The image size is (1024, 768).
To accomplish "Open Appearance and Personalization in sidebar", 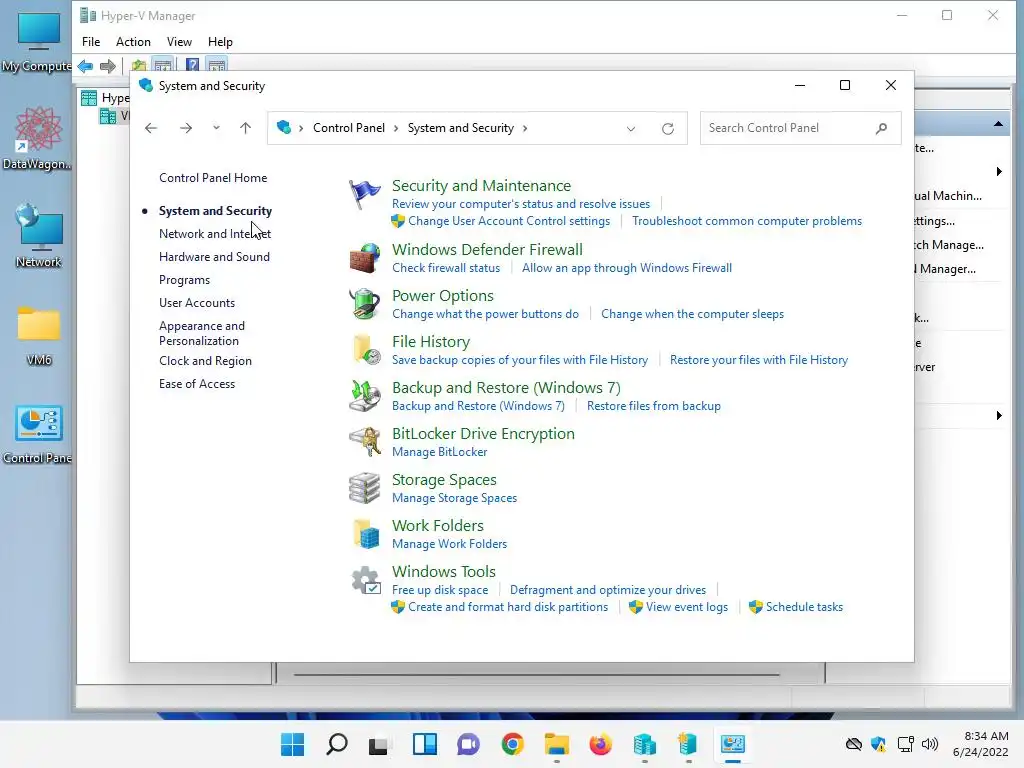I will [202, 333].
